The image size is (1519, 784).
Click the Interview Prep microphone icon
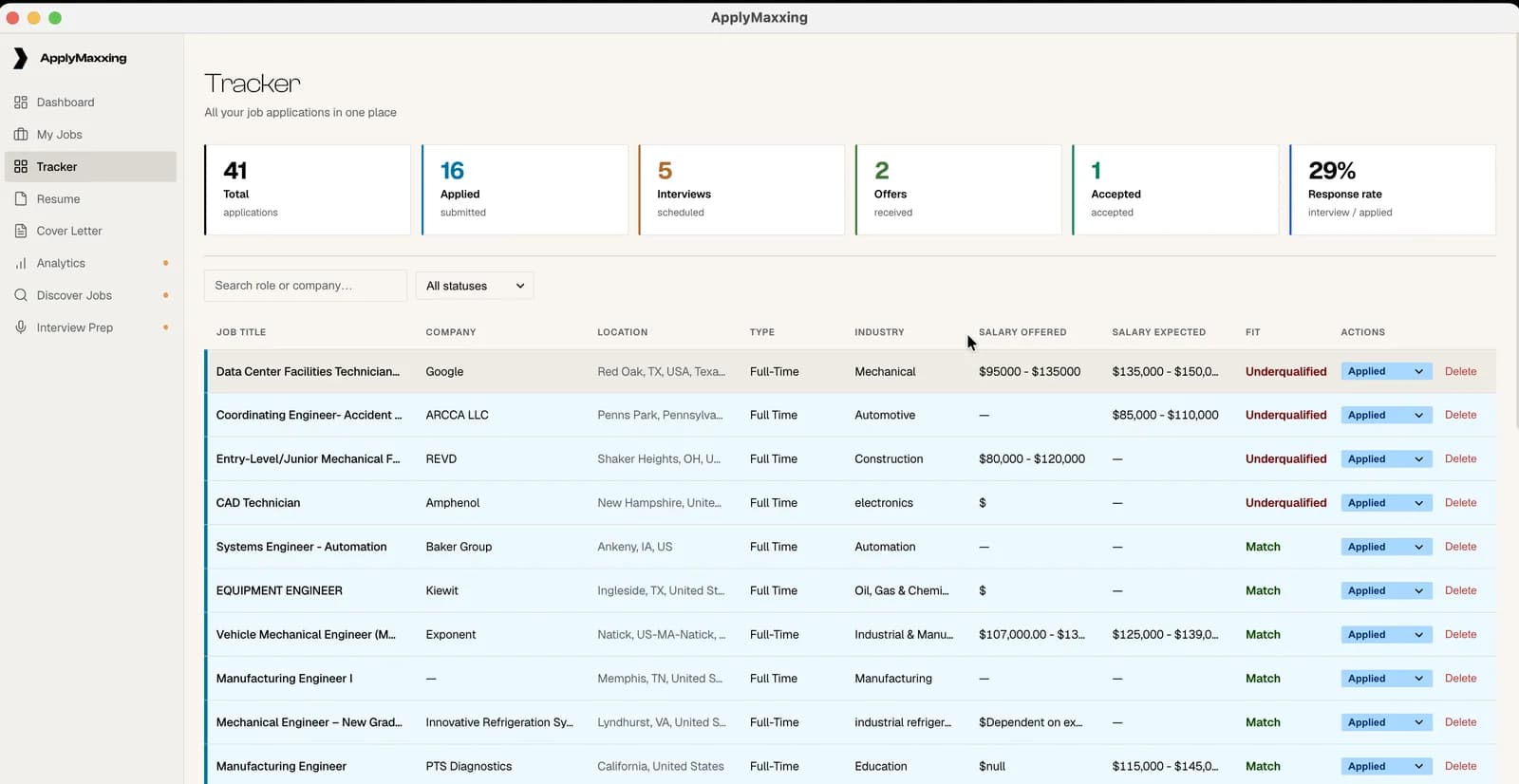pos(21,327)
